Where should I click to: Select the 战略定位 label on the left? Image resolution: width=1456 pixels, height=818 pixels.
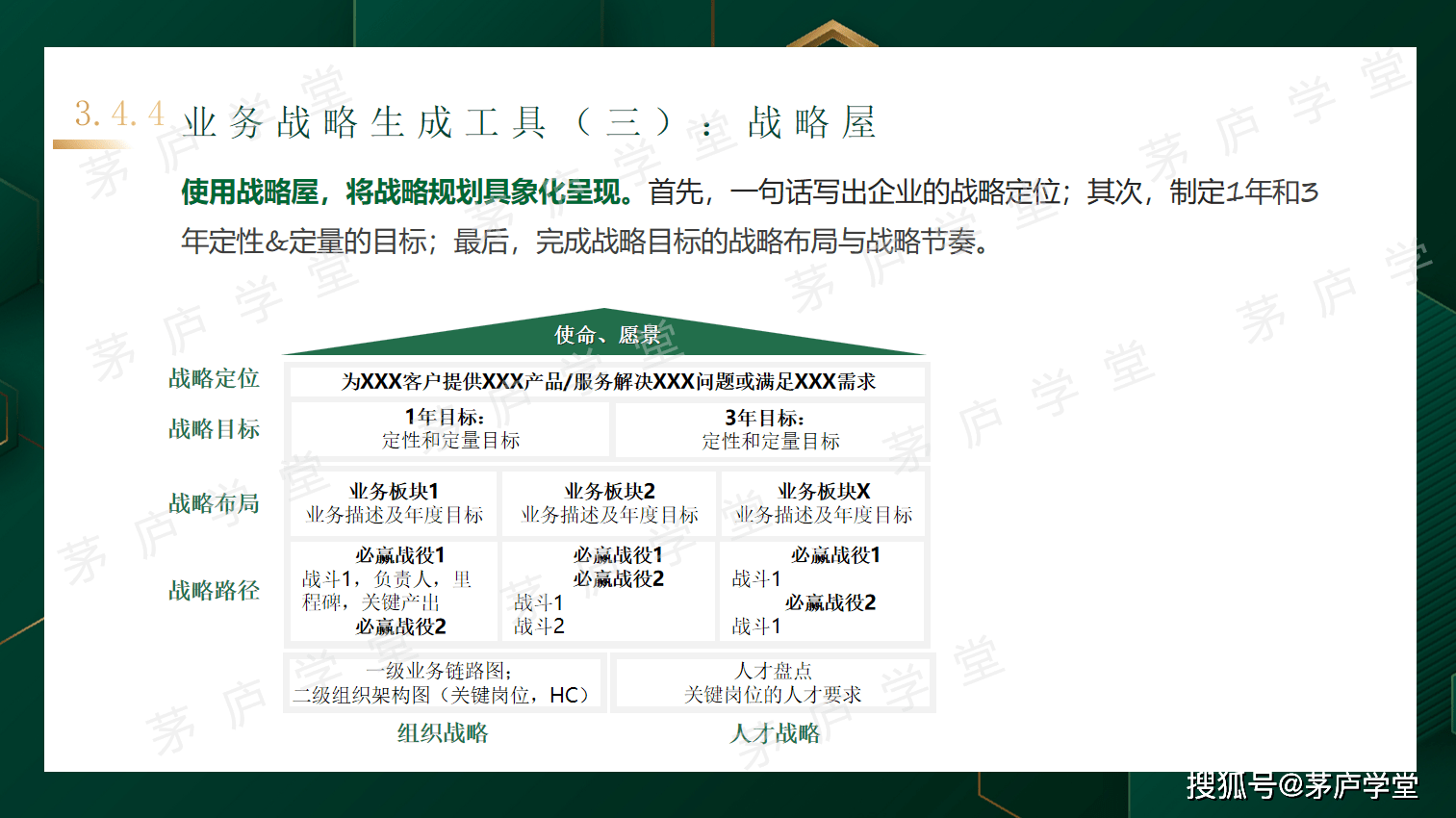213,379
